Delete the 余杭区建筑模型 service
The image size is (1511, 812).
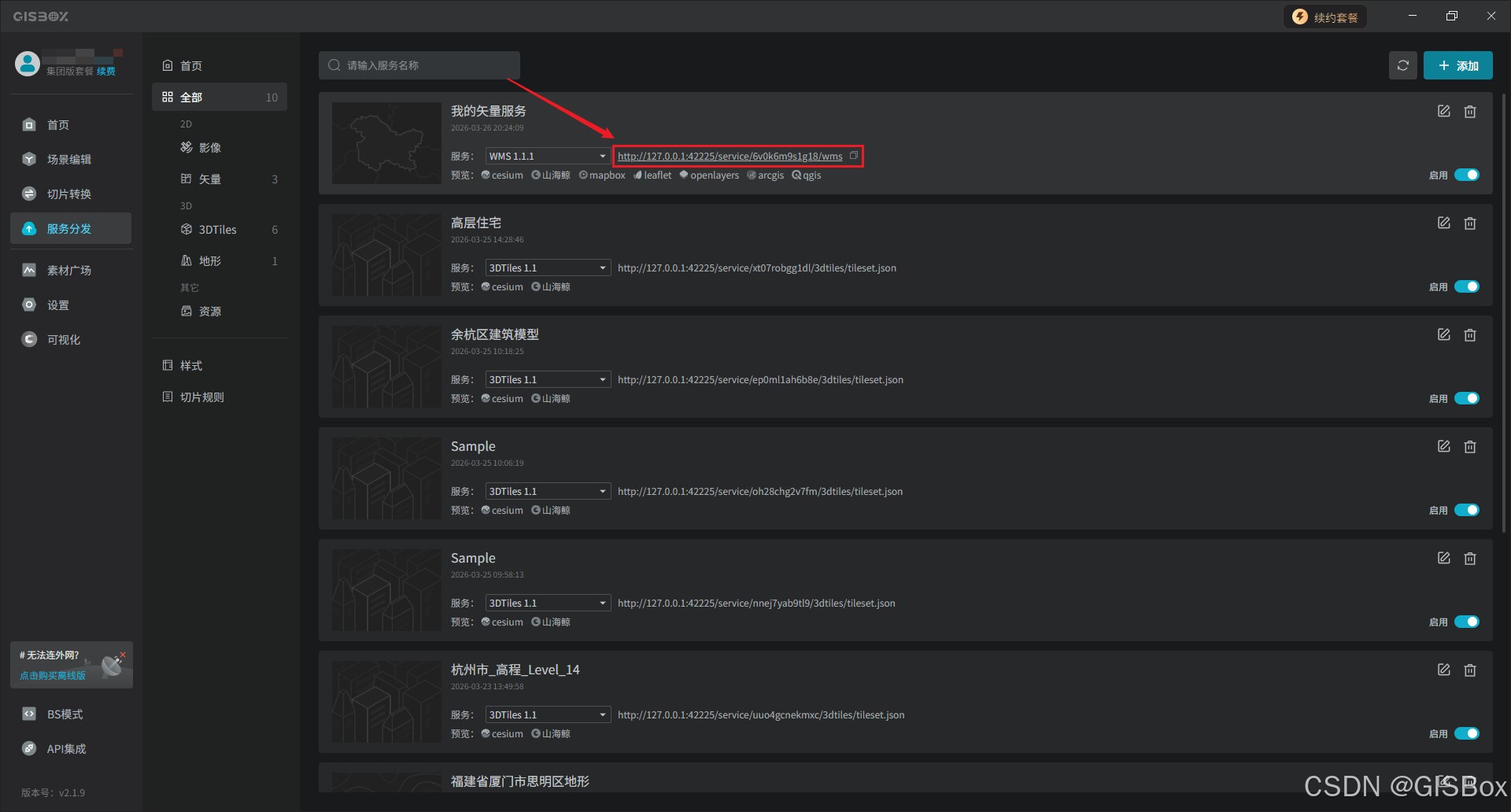[1469, 335]
